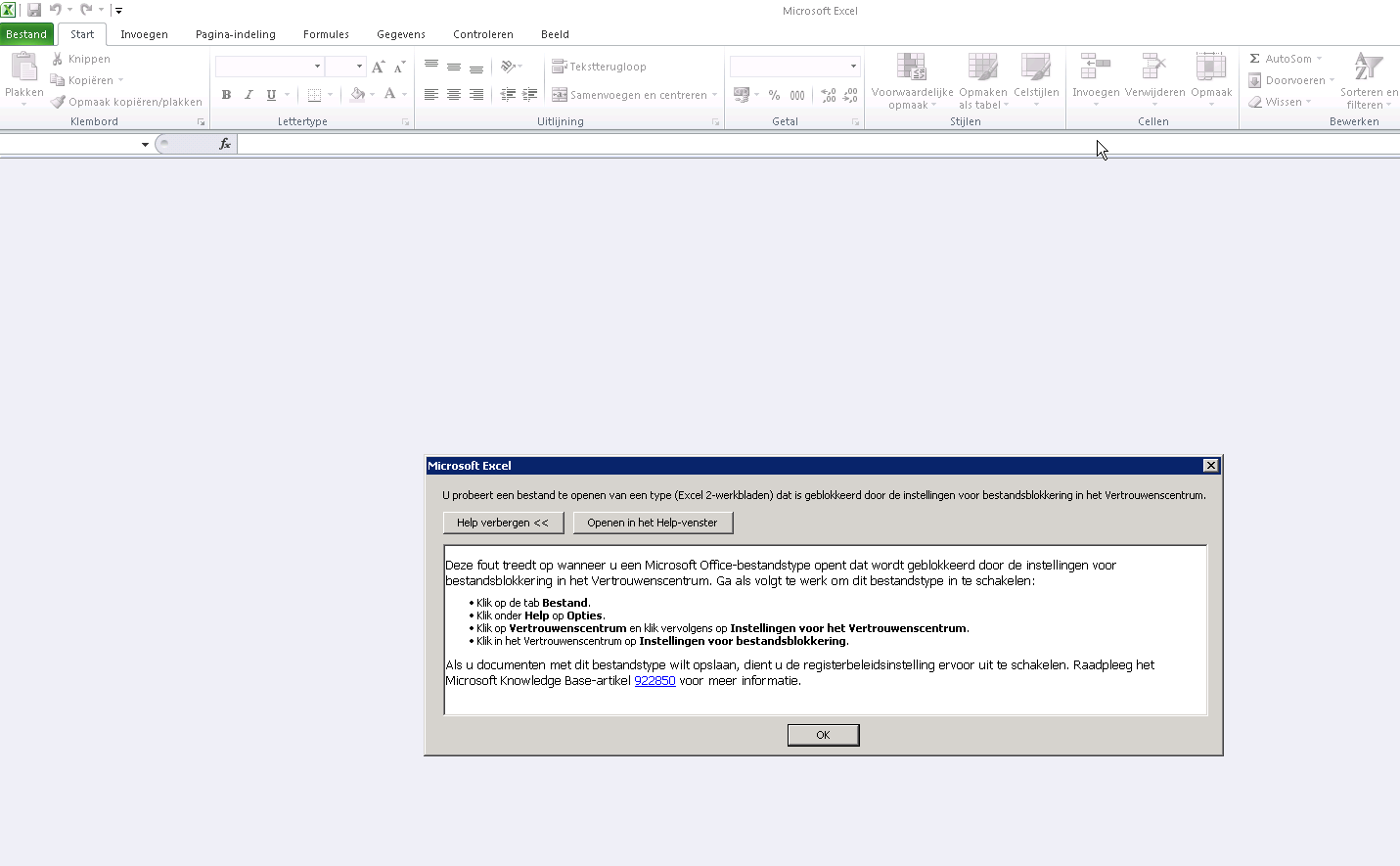
Task: Click Samenvoegen en centreren
Action: 629,95
